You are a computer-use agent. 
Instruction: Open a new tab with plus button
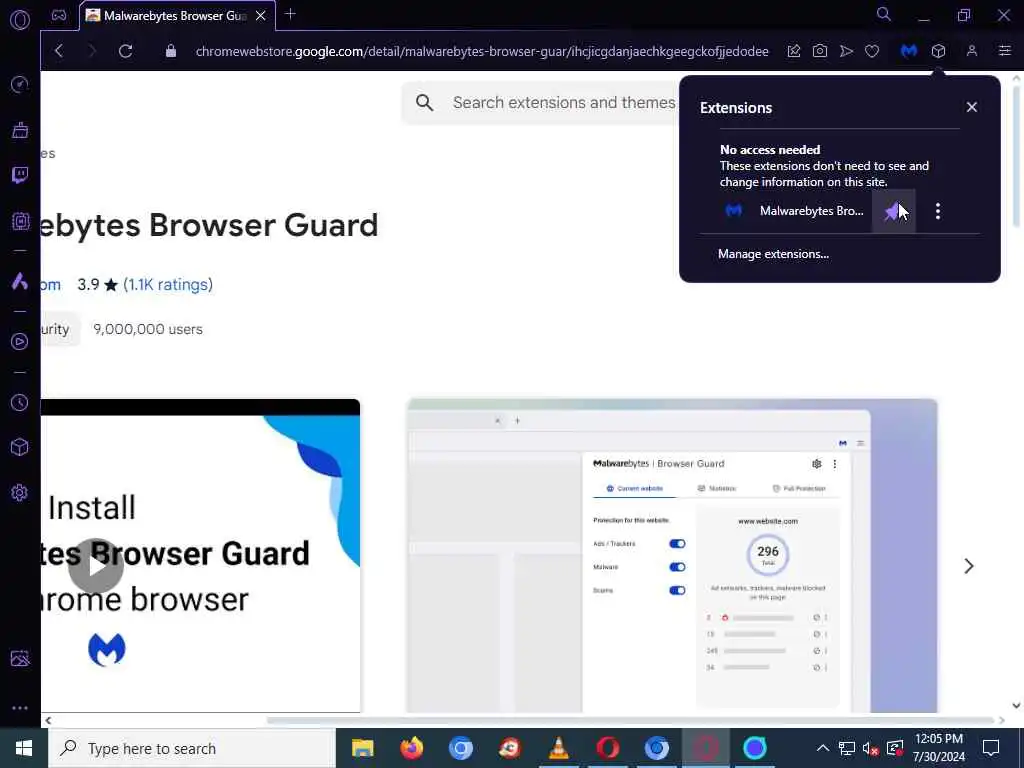(291, 14)
